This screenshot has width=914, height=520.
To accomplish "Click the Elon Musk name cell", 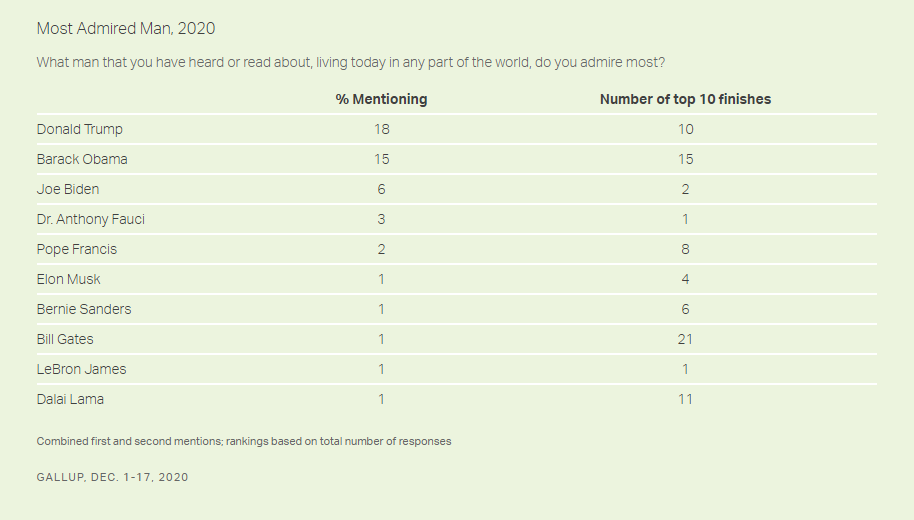I will click(69, 279).
